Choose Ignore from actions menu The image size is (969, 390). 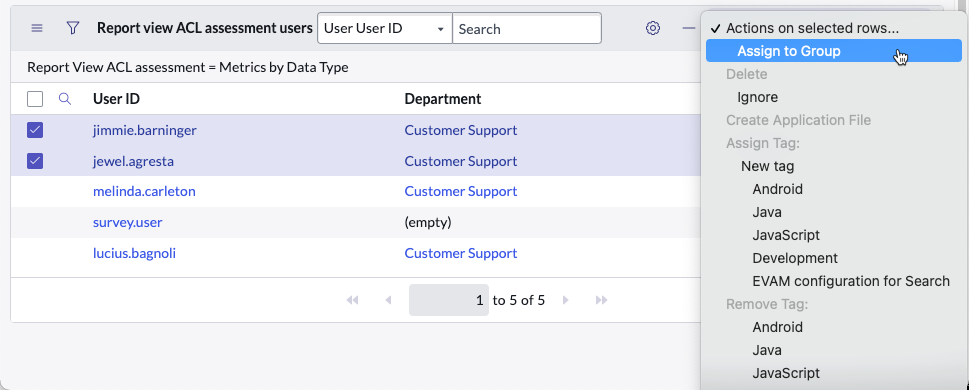(x=758, y=97)
